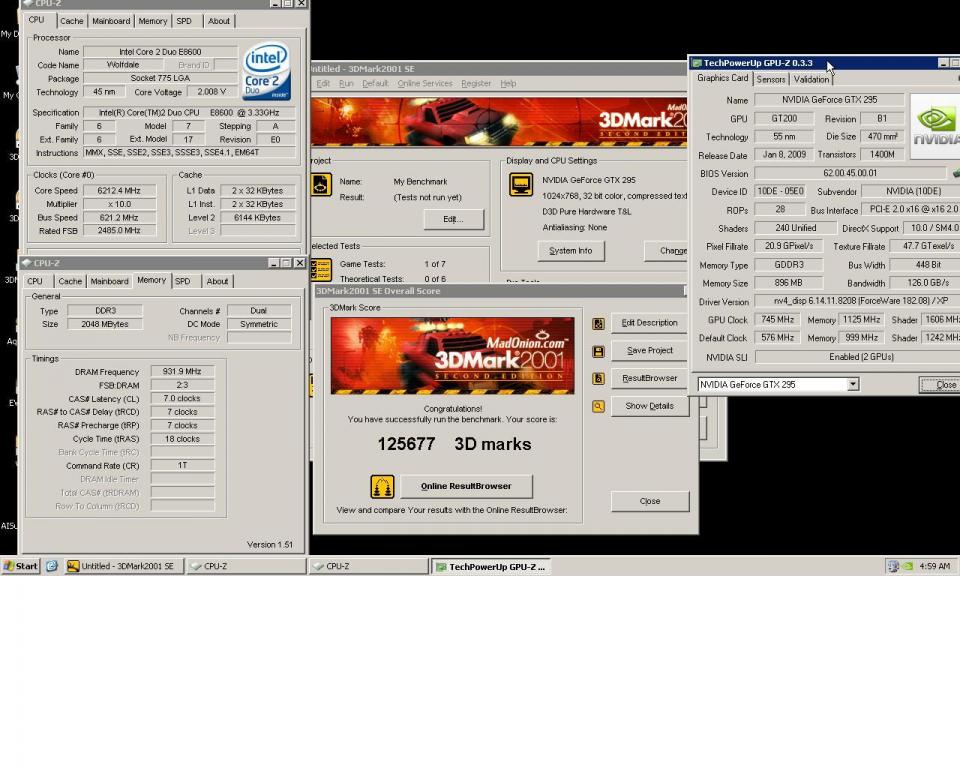960x768 pixels.
Task: Open the SPD tab in the CPU-Z processor window
Action: click(x=184, y=21)
